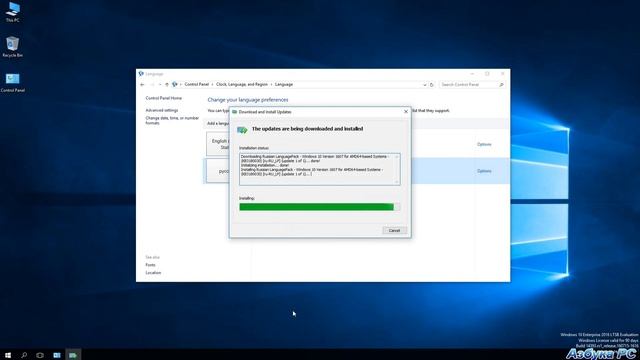This screenshot has width=640, height=360.
Task: Click search magnifier in Control Panel search box
Action: [501, 84]
